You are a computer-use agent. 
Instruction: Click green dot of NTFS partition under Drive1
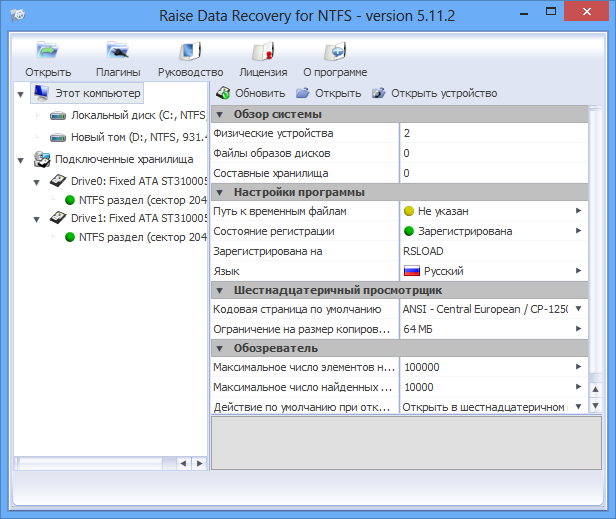[x=70, y=237]
